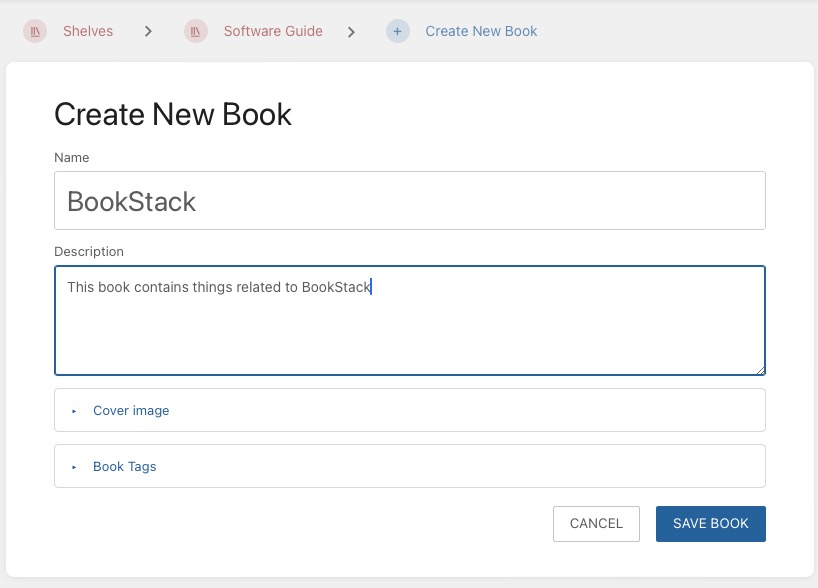Click the disclosure triangle beside "Book Tags"

74,466
